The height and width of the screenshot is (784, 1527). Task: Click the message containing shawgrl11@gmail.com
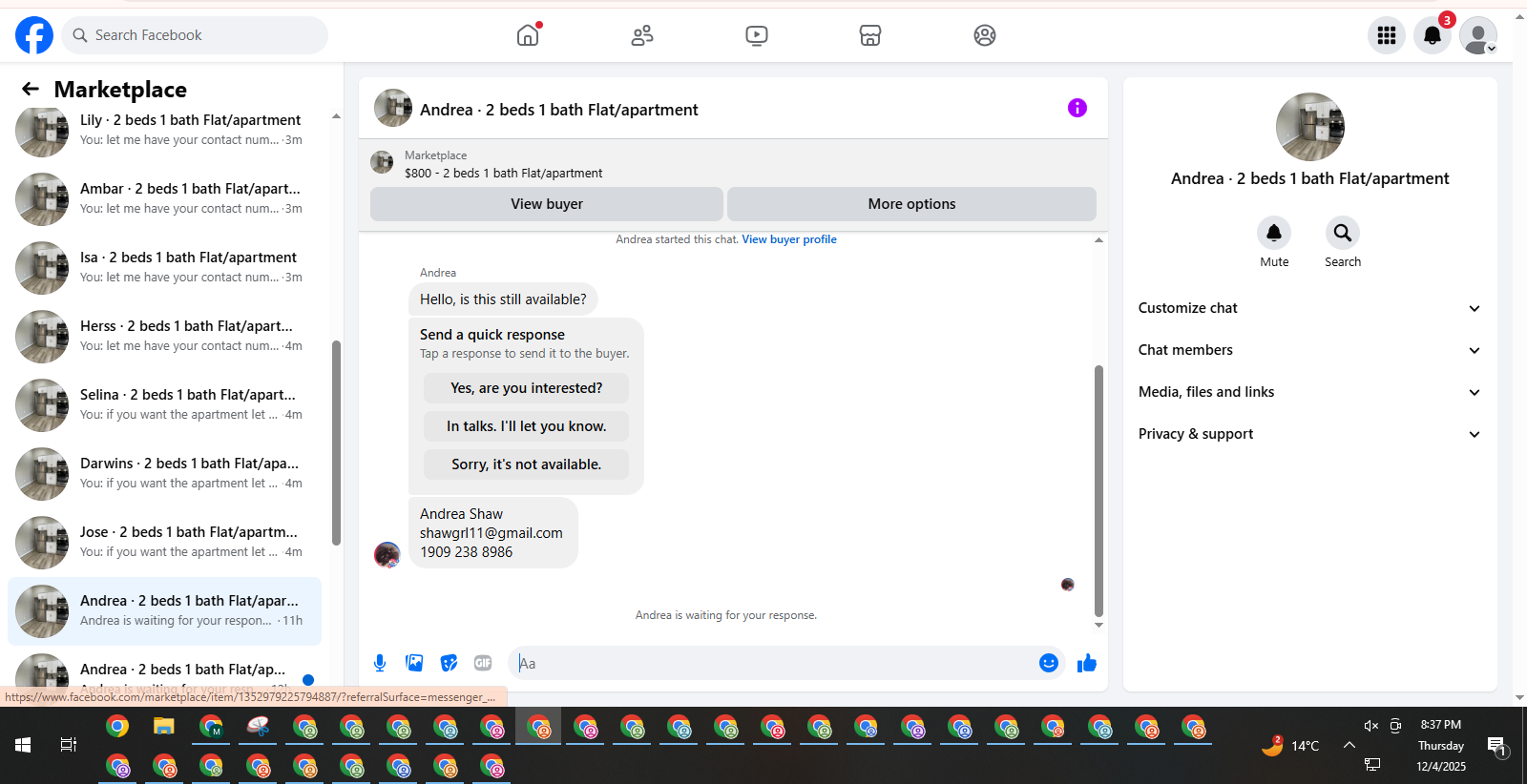[x=493, y=533]
